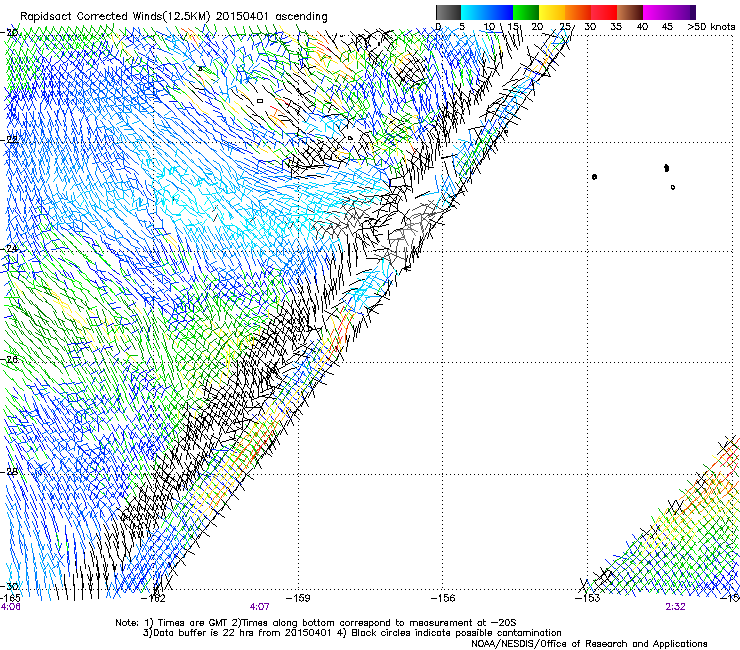Click the 'Black circles indicate possible contamination' note
This screenshot has width=740, height=650.
[x=450, y=633]
